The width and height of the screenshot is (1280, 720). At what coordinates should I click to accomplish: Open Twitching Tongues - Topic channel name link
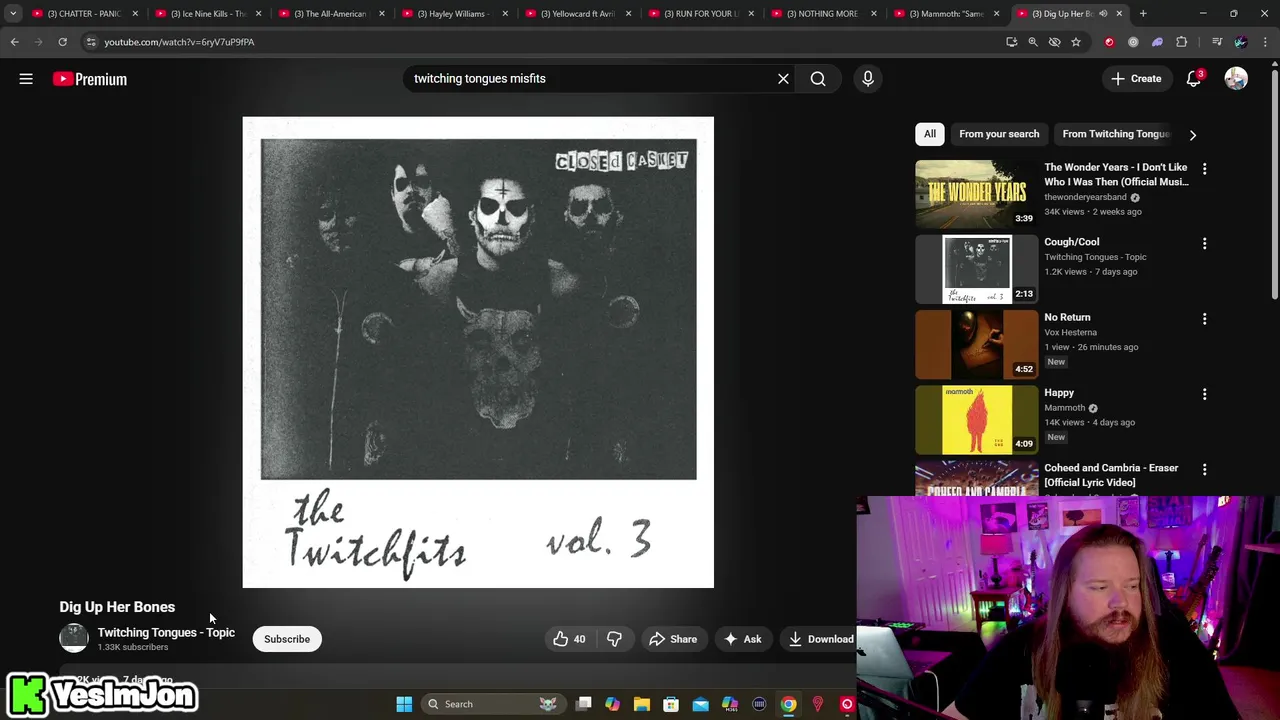[166, 632]
